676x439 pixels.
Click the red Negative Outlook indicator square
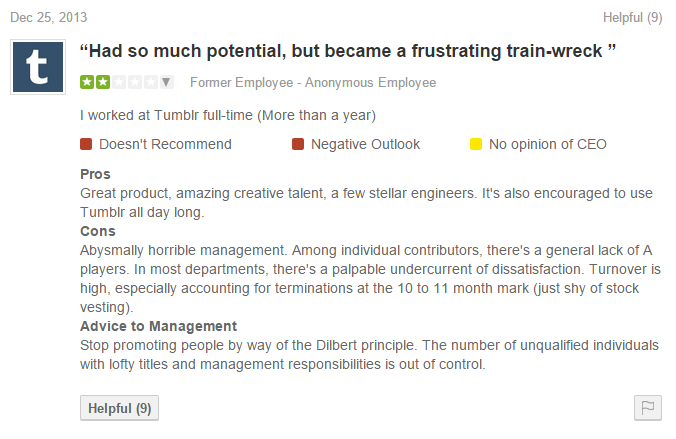[298, 144]
